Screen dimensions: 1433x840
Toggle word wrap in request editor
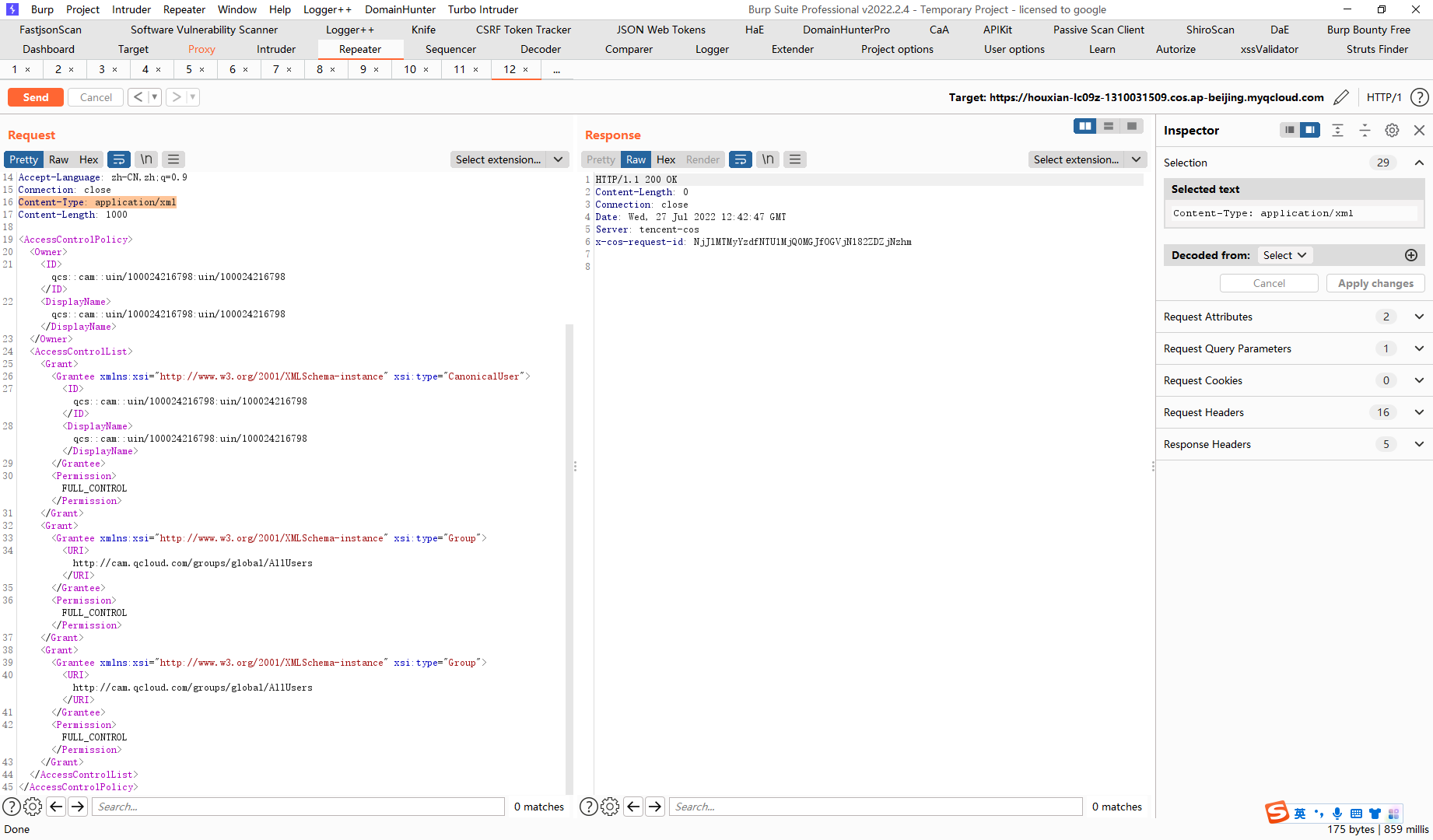(x=119, y=159)
